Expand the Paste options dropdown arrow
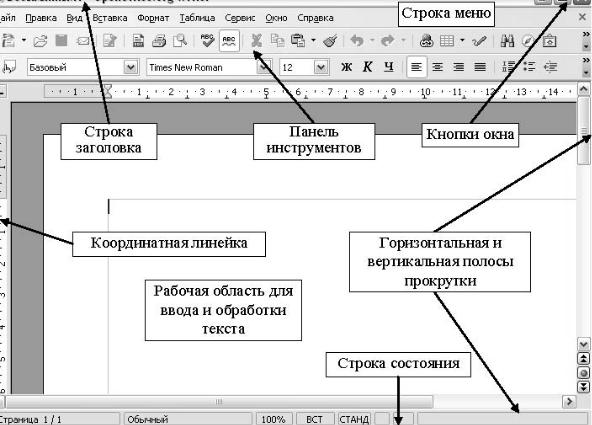The width and height of the screenshot is (592, 425). [313, 40]
